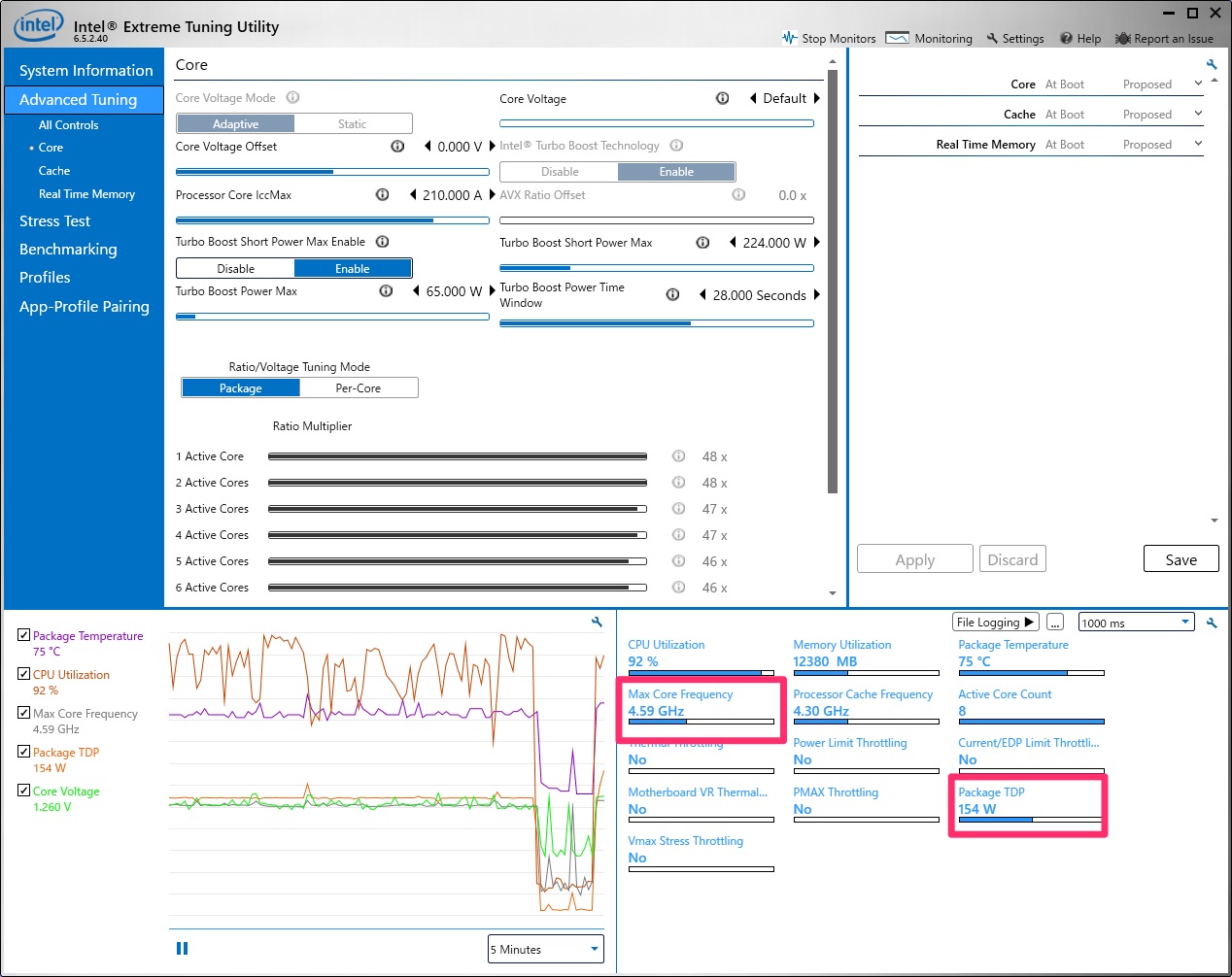Adjust the Core Voltage Offset slider

coord(332,172)
